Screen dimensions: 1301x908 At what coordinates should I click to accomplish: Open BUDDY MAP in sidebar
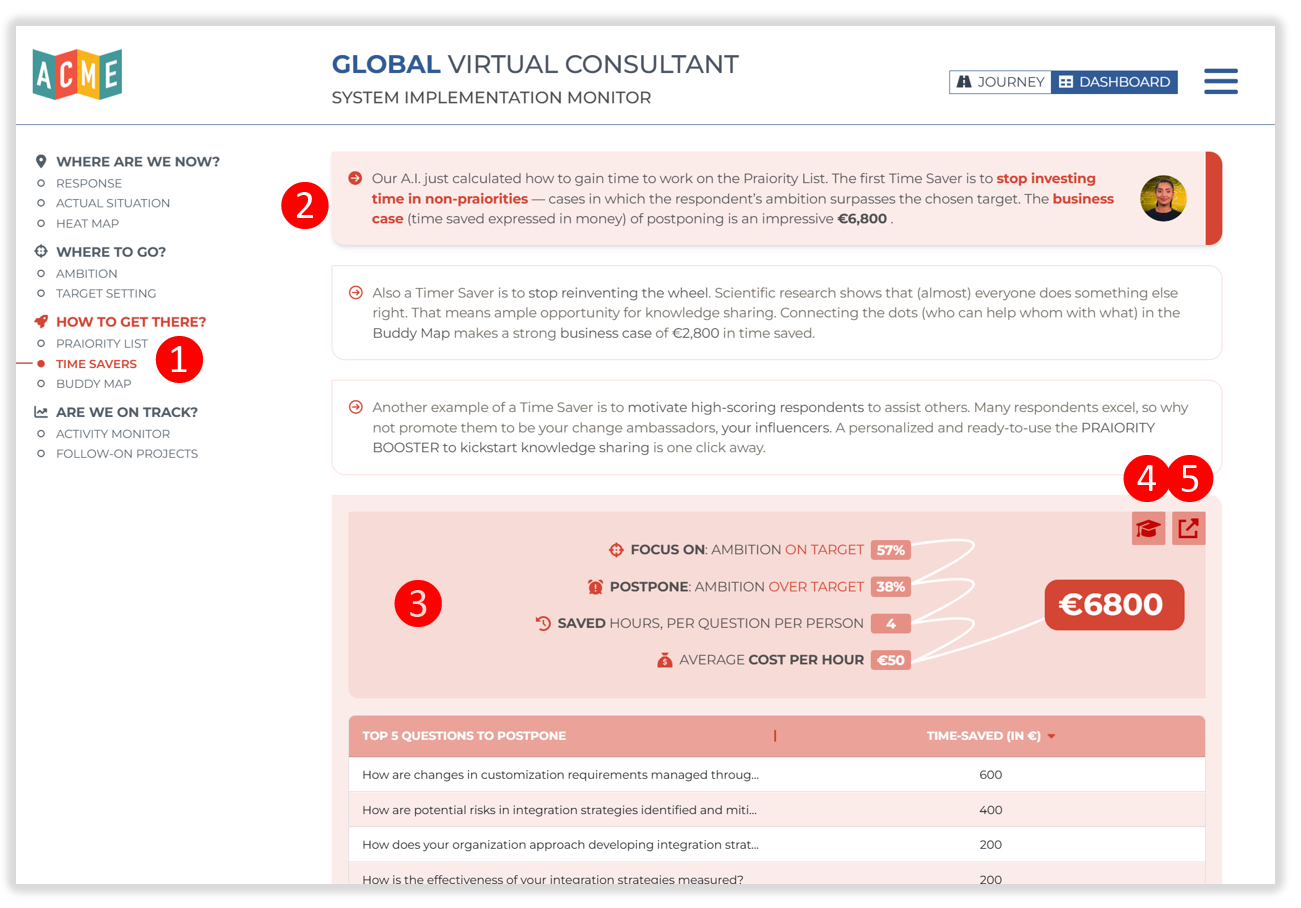[93, 384]
